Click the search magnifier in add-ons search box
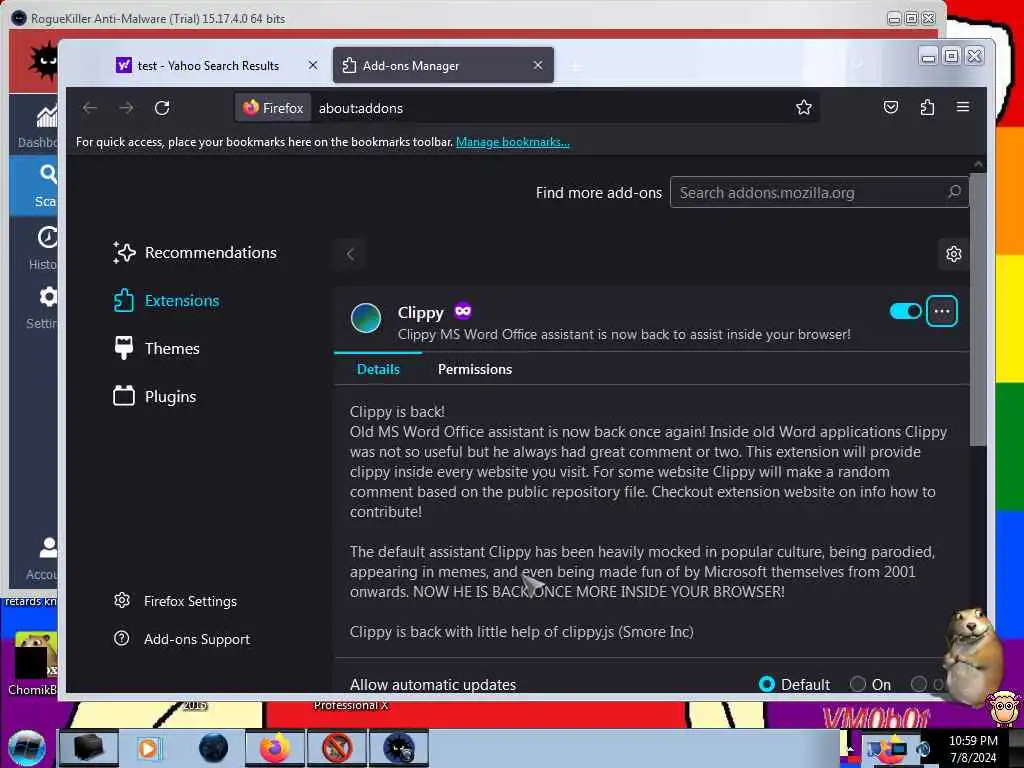Viewport: 1024px width, 768px height. 954,192
